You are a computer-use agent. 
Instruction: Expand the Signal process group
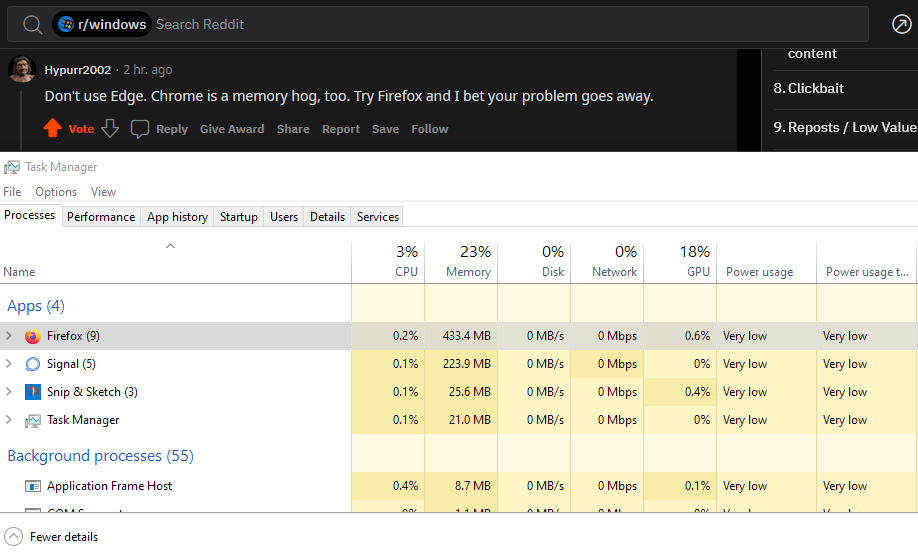click(x=9, y=364)
